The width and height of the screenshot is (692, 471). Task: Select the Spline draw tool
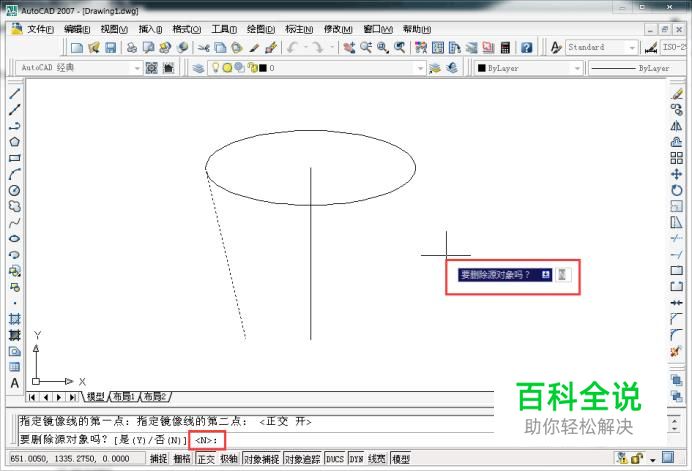pyautogui.click(x=15, y=222)
